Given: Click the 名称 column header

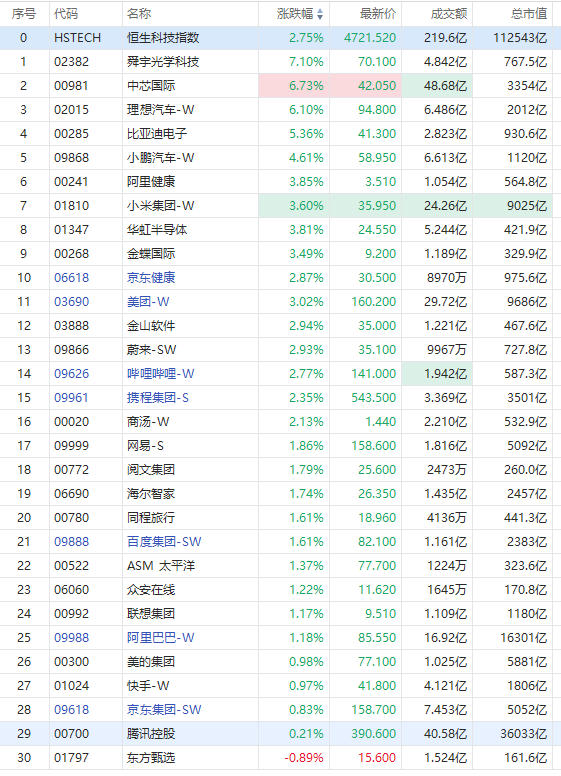Looking at the screenshot, I should pyautogui.click(x=139, y=14).
